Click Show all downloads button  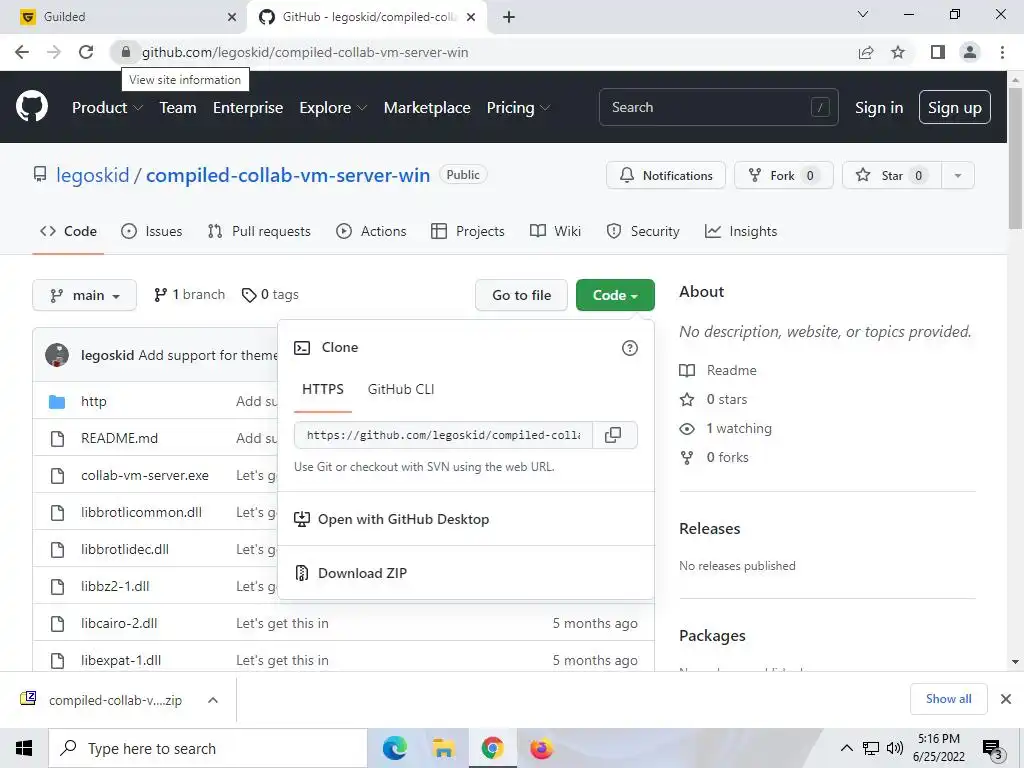point(948,699)
